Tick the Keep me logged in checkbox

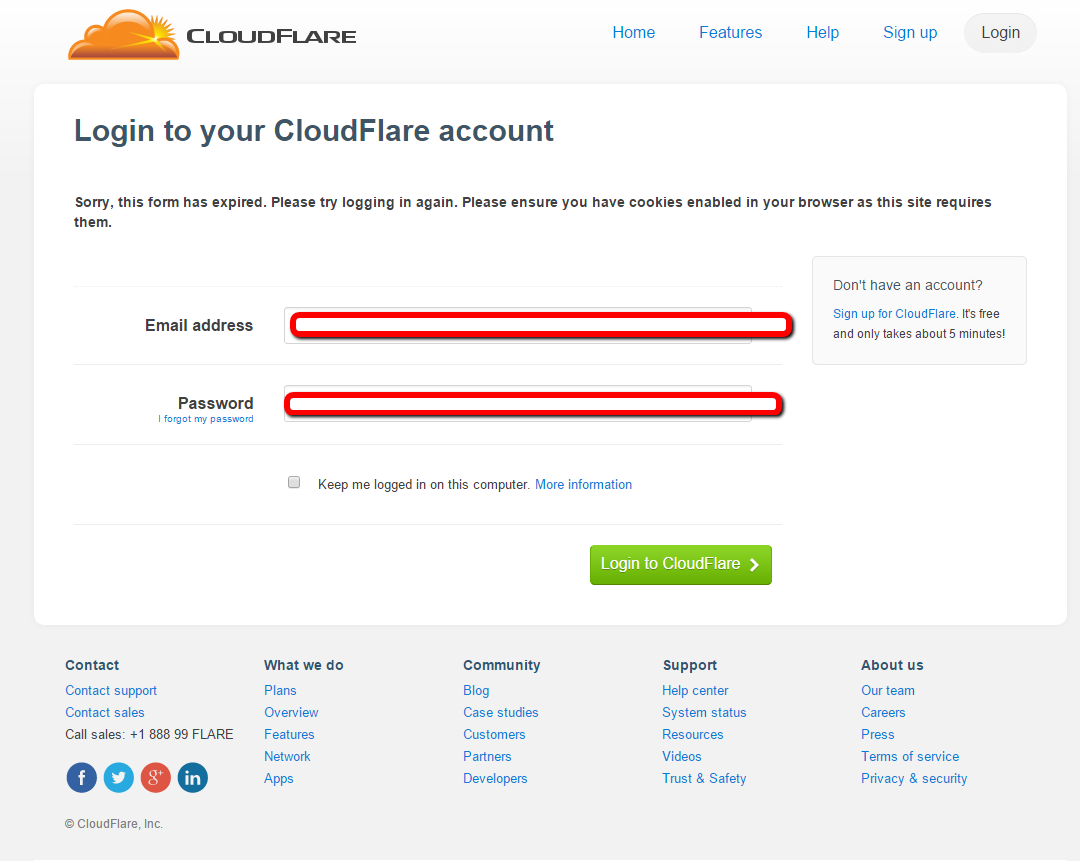pyautogui.click(x=294, y=482)
